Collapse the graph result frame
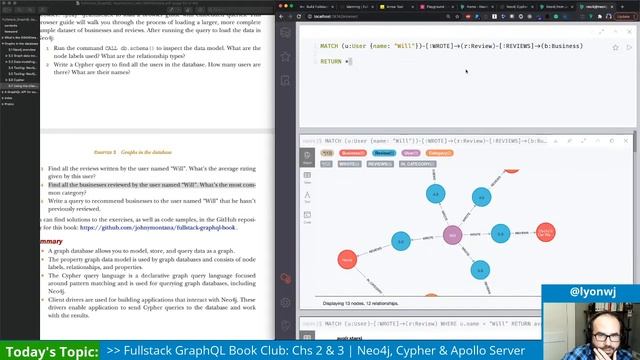This screenshot has width=640, height=360. click(598, 141)
